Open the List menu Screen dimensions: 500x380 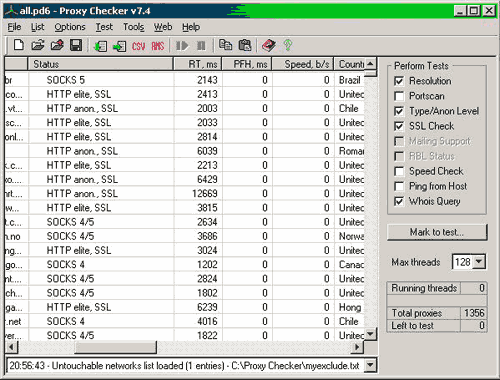coord(37,27)
